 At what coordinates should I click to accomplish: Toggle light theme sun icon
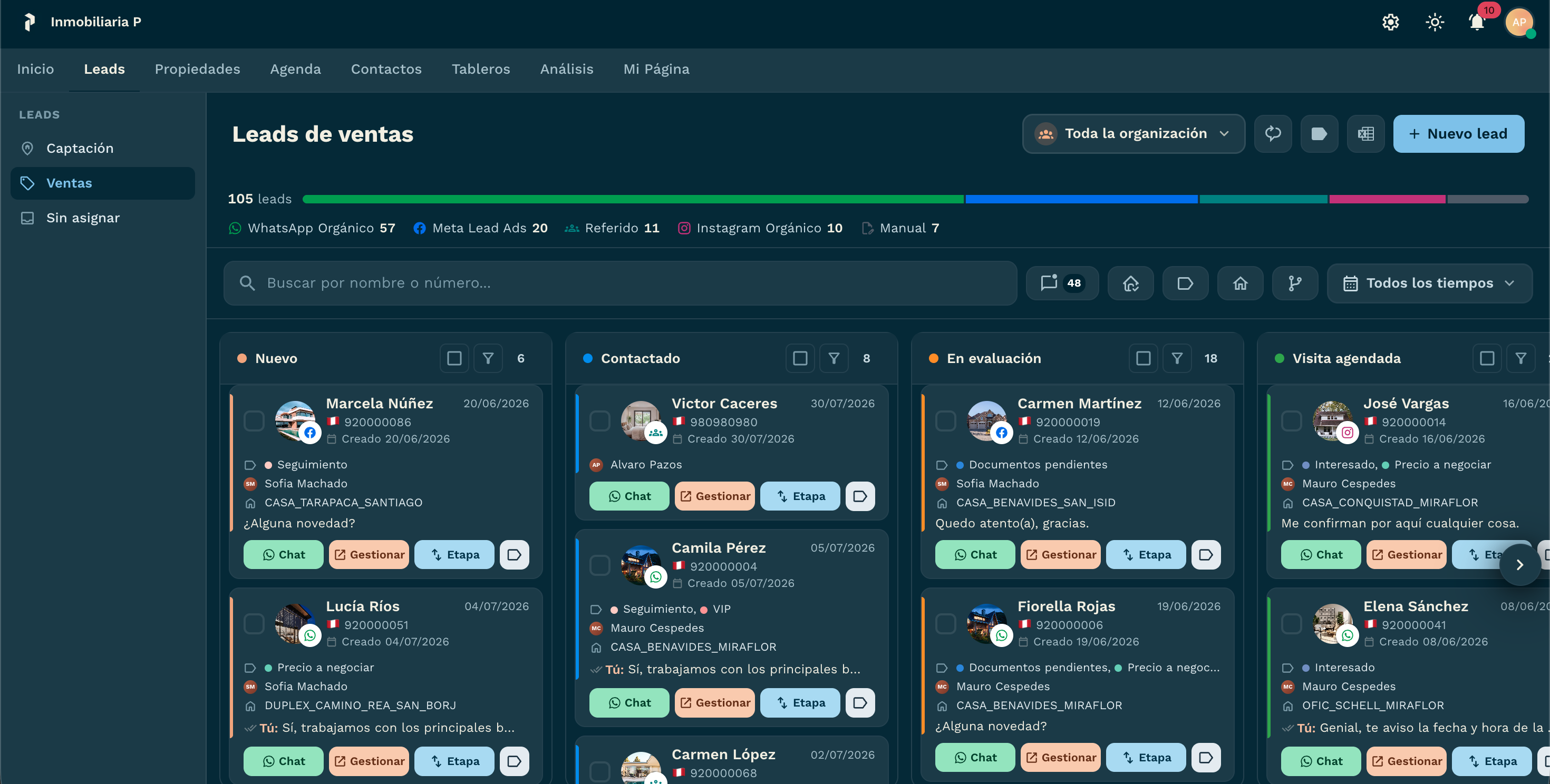coord(1435,22)
